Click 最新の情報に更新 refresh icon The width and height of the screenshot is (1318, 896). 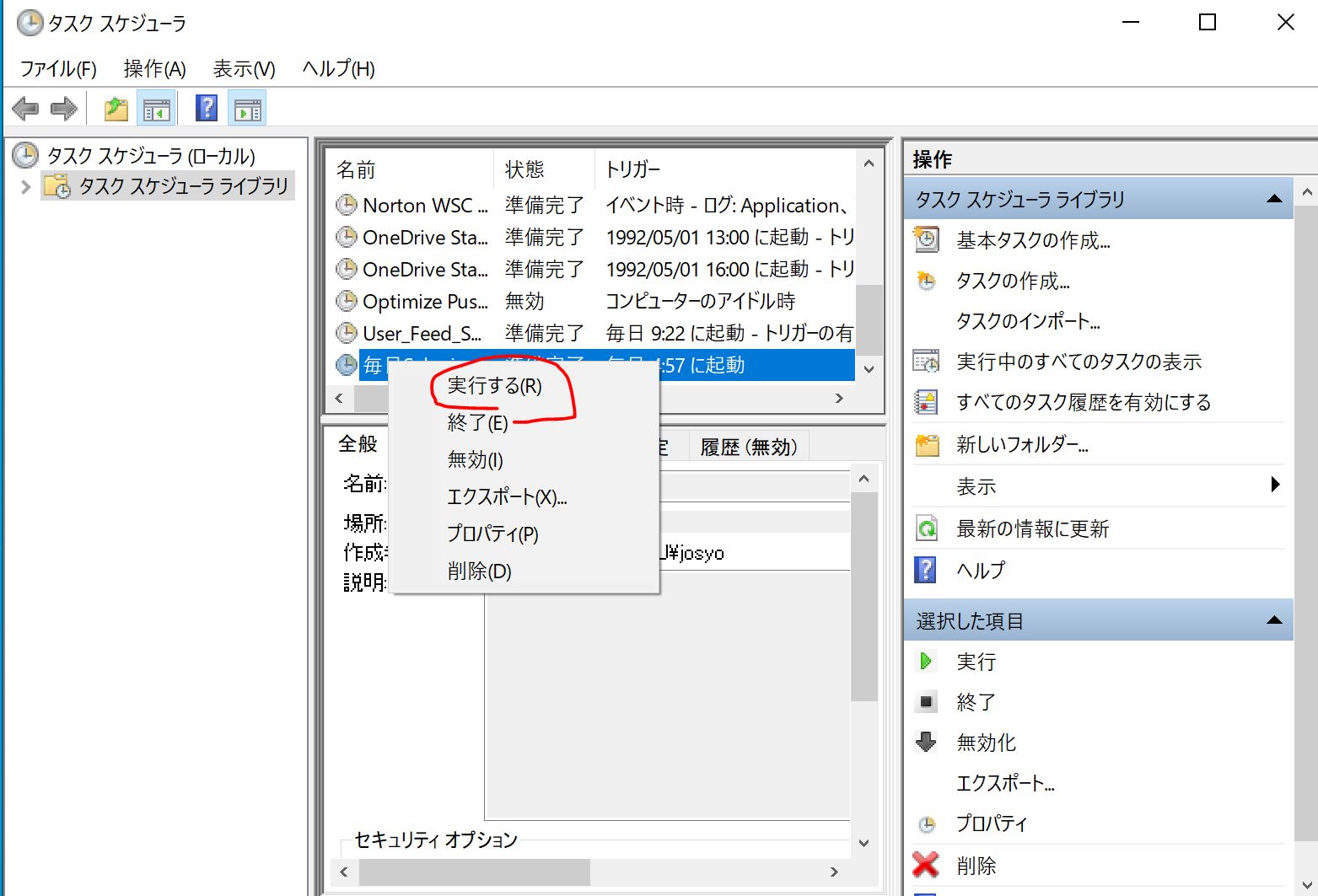click(926, 528)
